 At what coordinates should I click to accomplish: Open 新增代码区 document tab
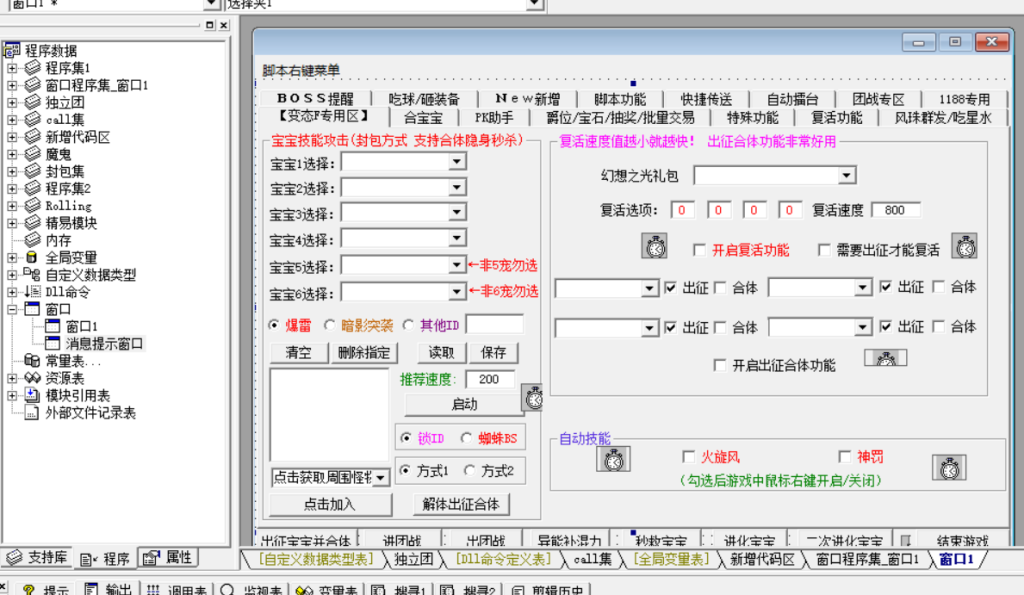pos(762,559)
